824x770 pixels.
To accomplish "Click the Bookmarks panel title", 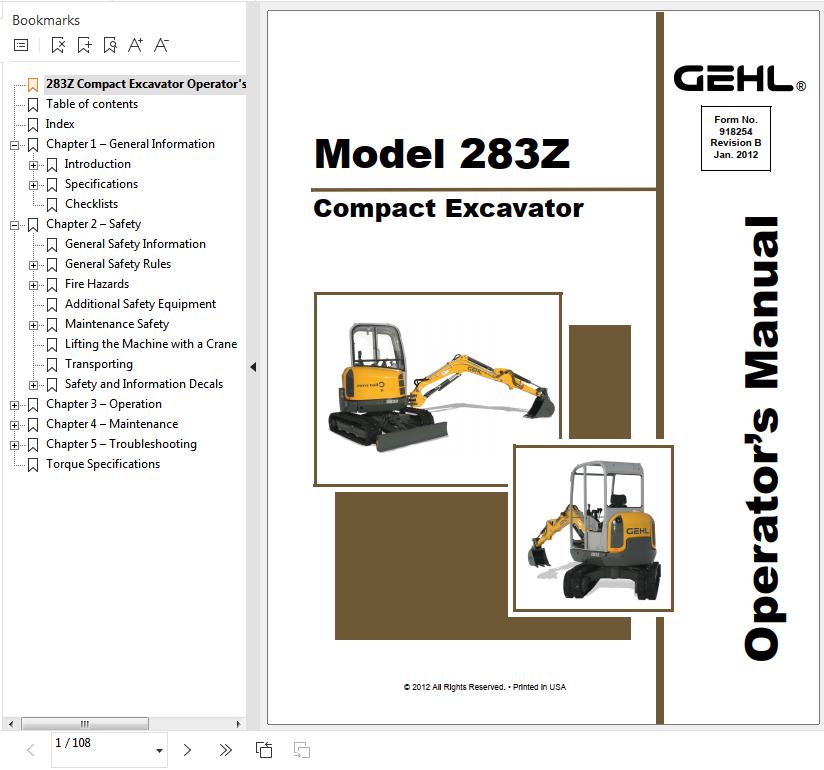I will click(x=46, y=20).
